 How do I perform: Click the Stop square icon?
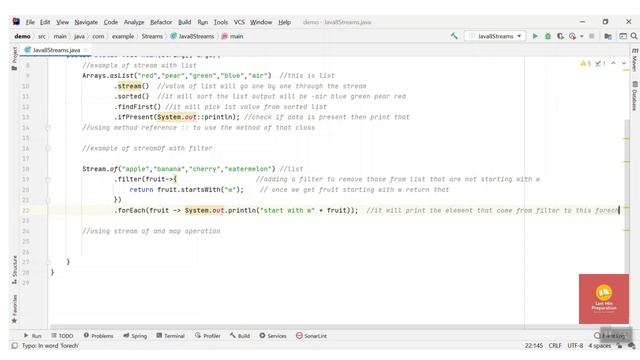pyautogui.click(x=591, y=36)
